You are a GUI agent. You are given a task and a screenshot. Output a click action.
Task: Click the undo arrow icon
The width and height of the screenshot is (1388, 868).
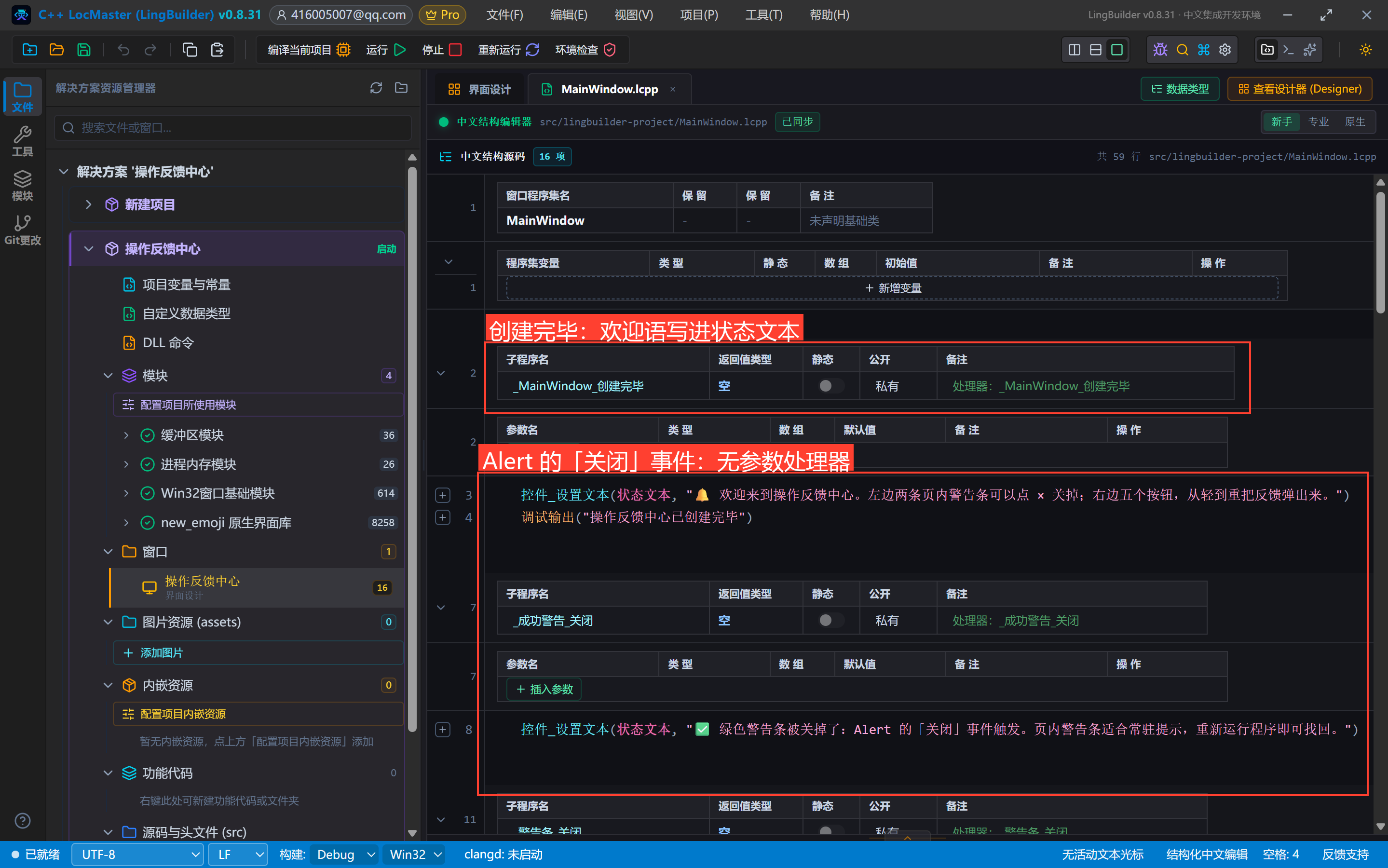coord(123,50)
